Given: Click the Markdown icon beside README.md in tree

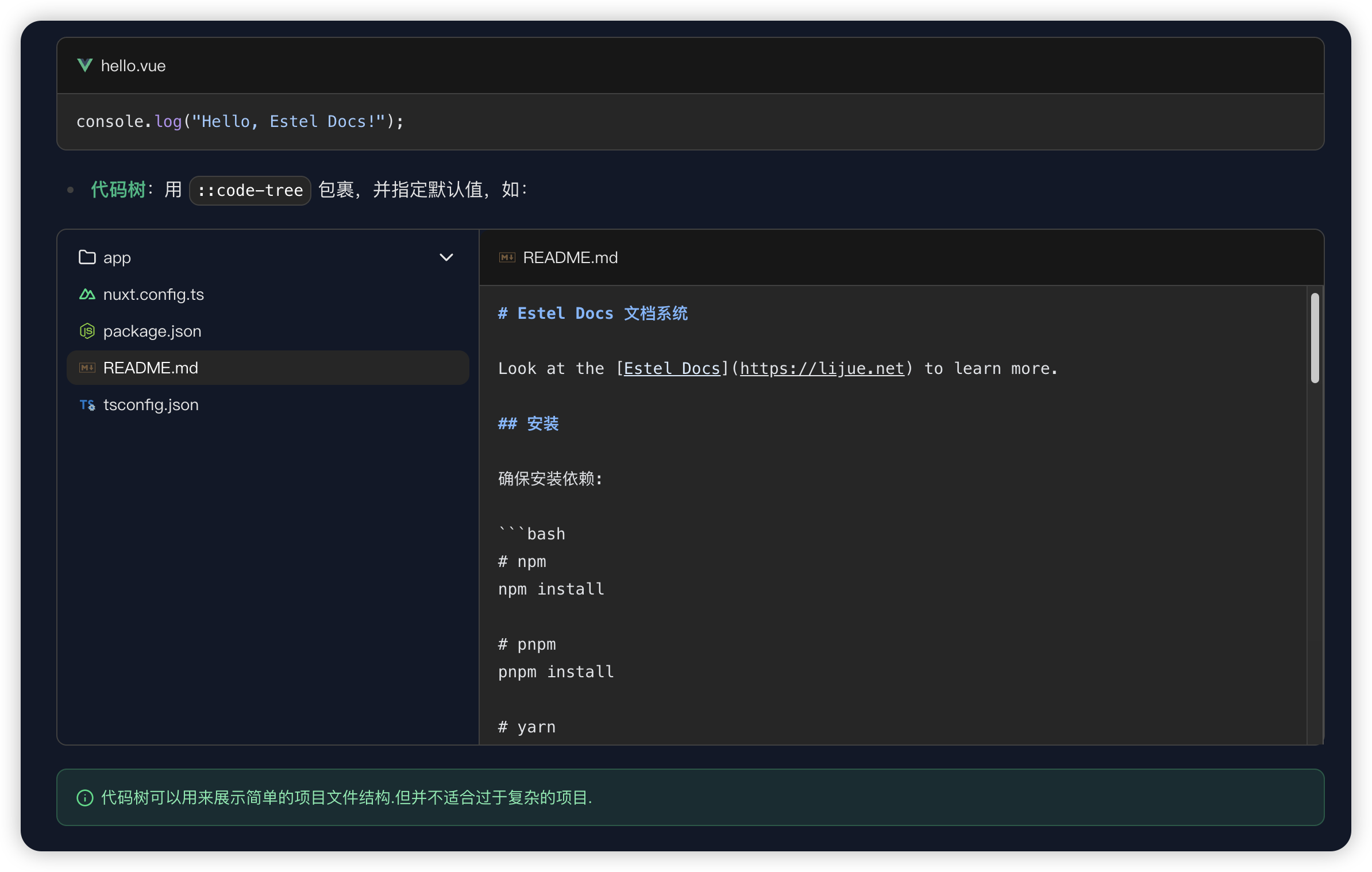Looking at the screenshot, I should point(87,368).
